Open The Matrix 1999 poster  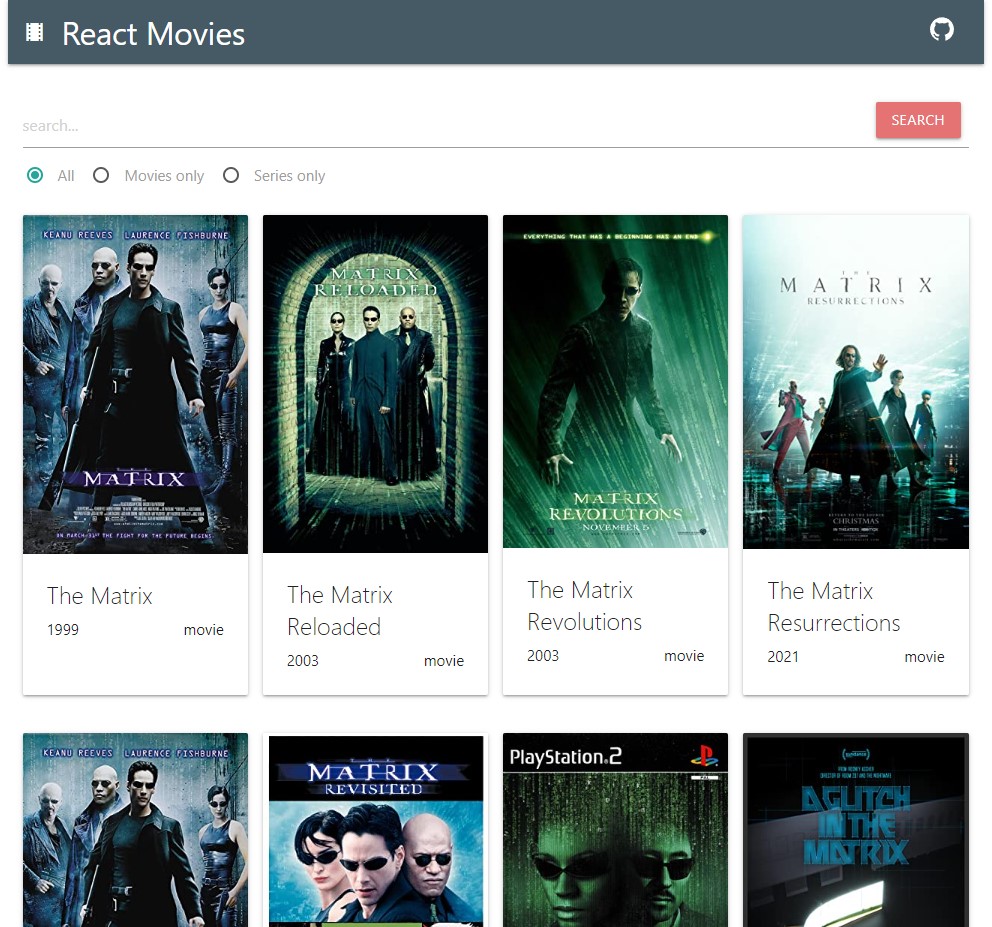coord(135,384)
